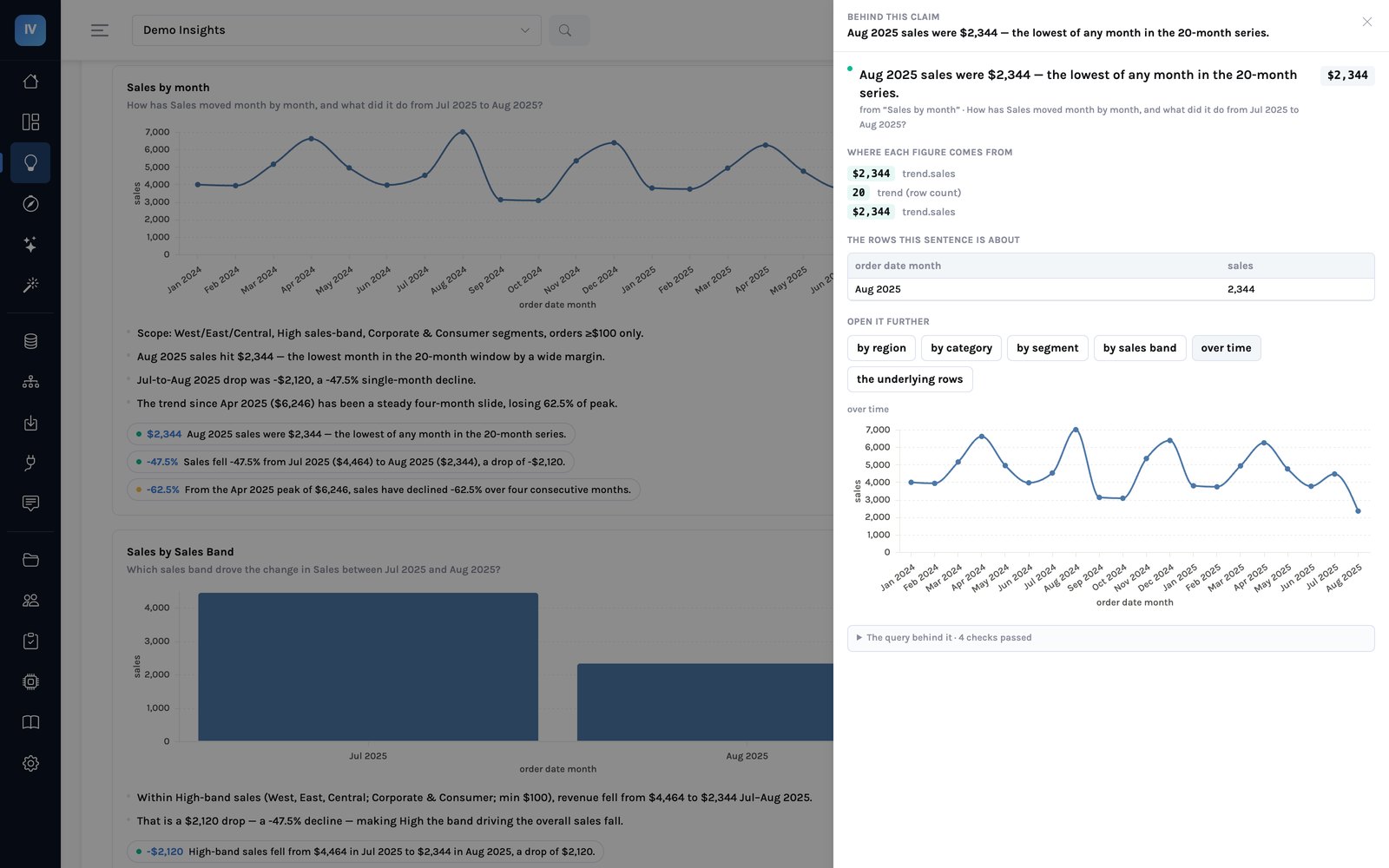The height and width of the screenshot is (868, 1389).
Task: Click the magic wand icon in sidebar
Action: tap(30, 285)
